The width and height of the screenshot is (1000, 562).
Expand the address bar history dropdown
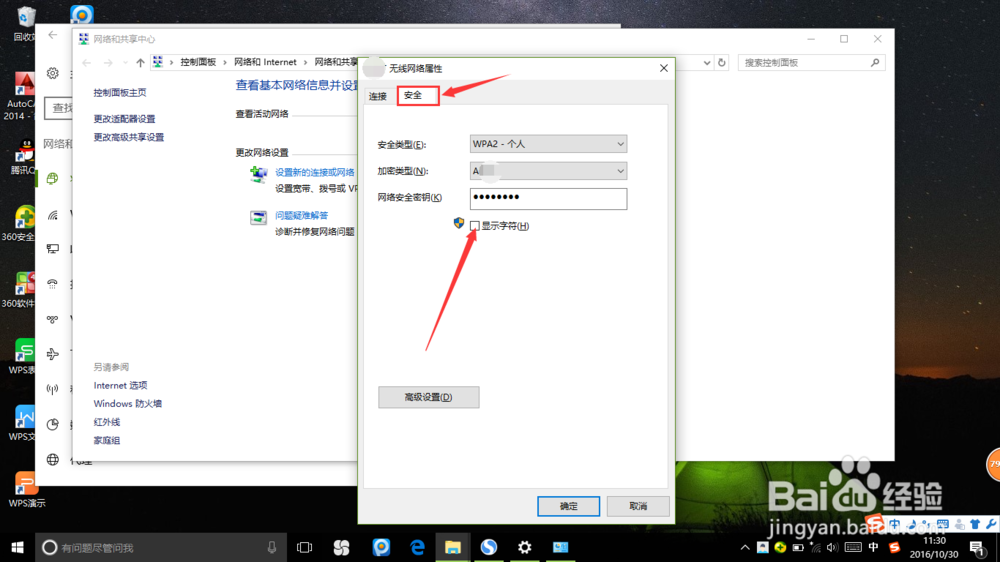707,63
